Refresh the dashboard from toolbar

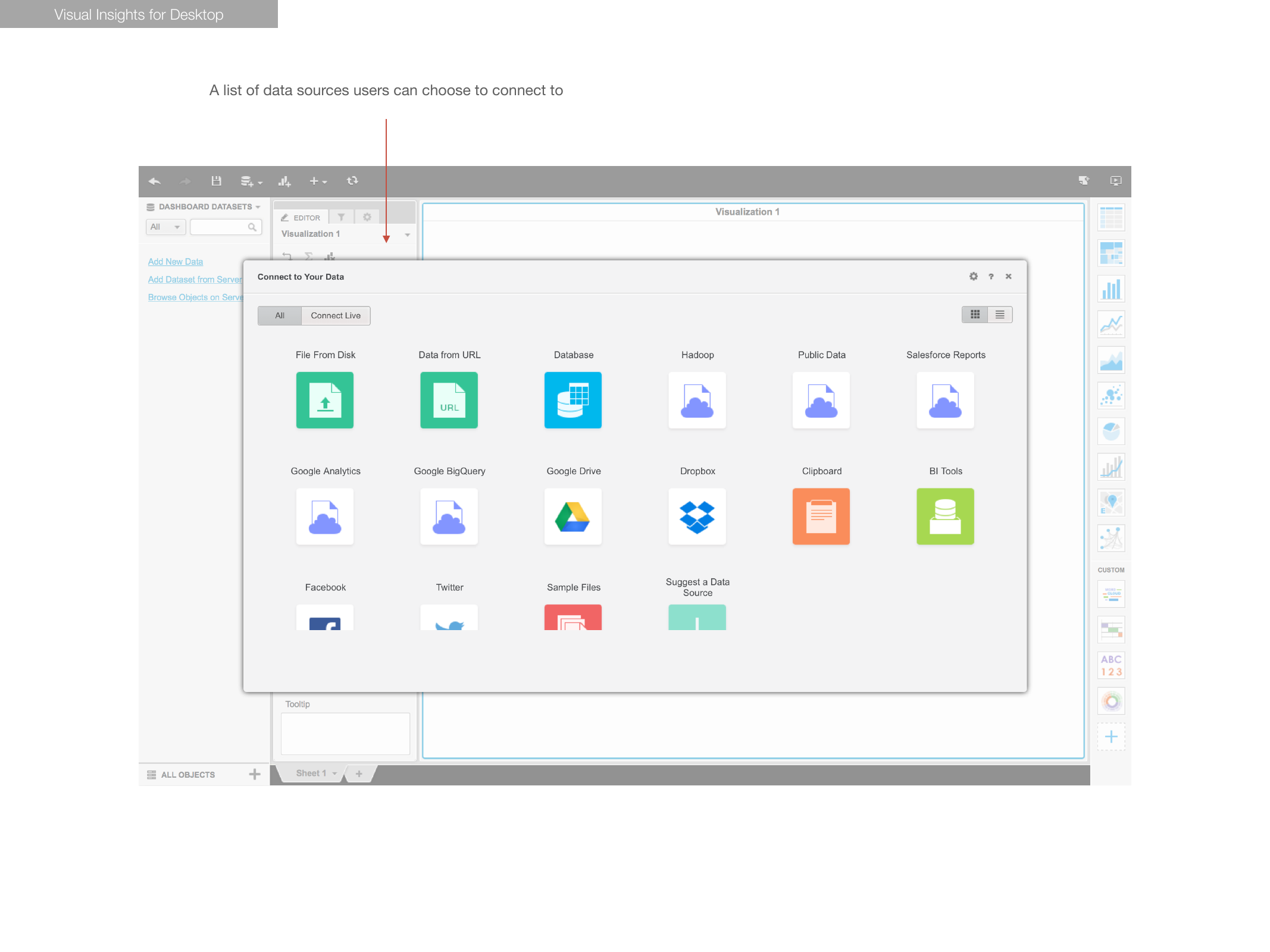[352, 180]
